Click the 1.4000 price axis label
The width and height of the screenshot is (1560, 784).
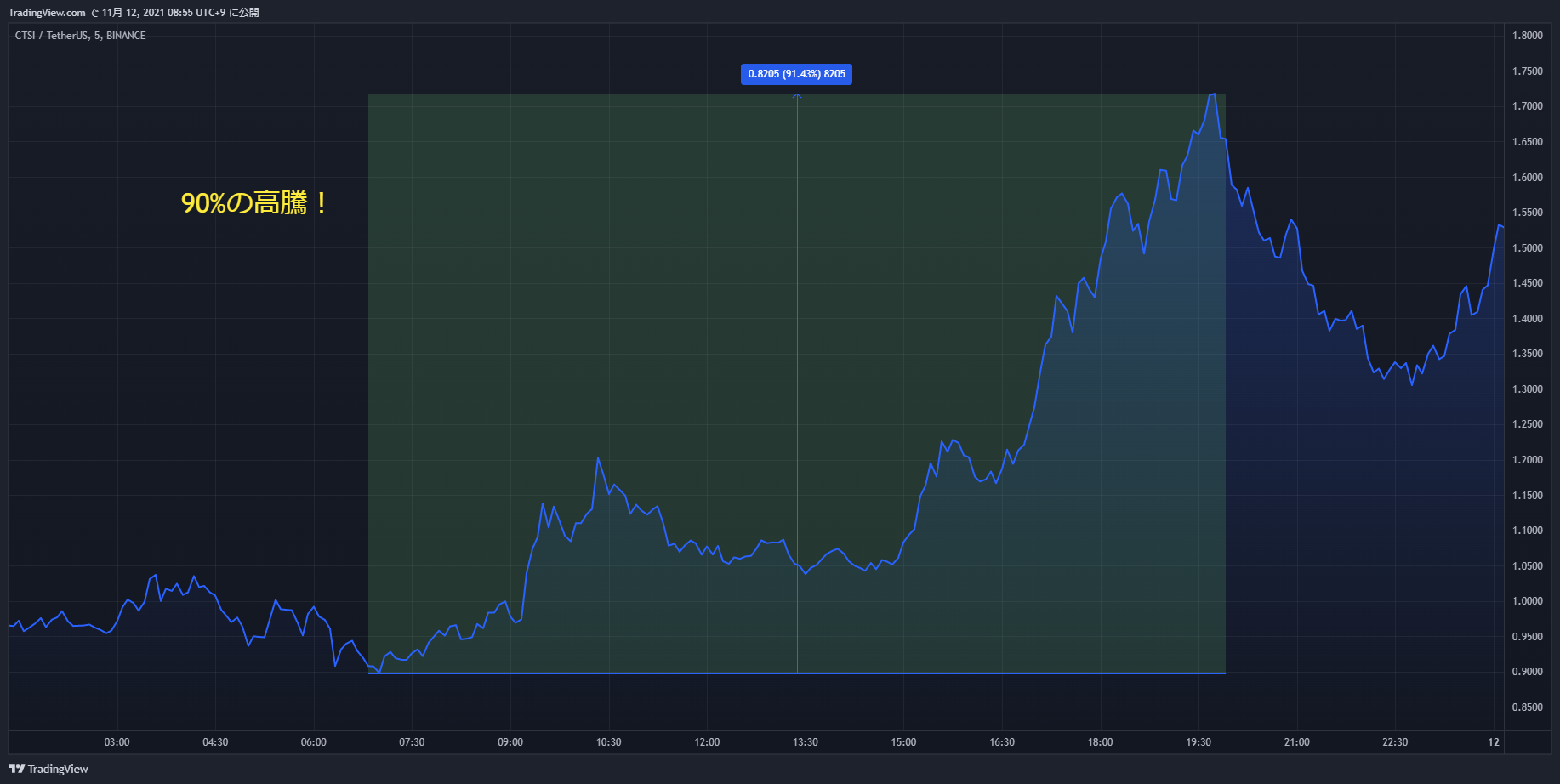1528,319
